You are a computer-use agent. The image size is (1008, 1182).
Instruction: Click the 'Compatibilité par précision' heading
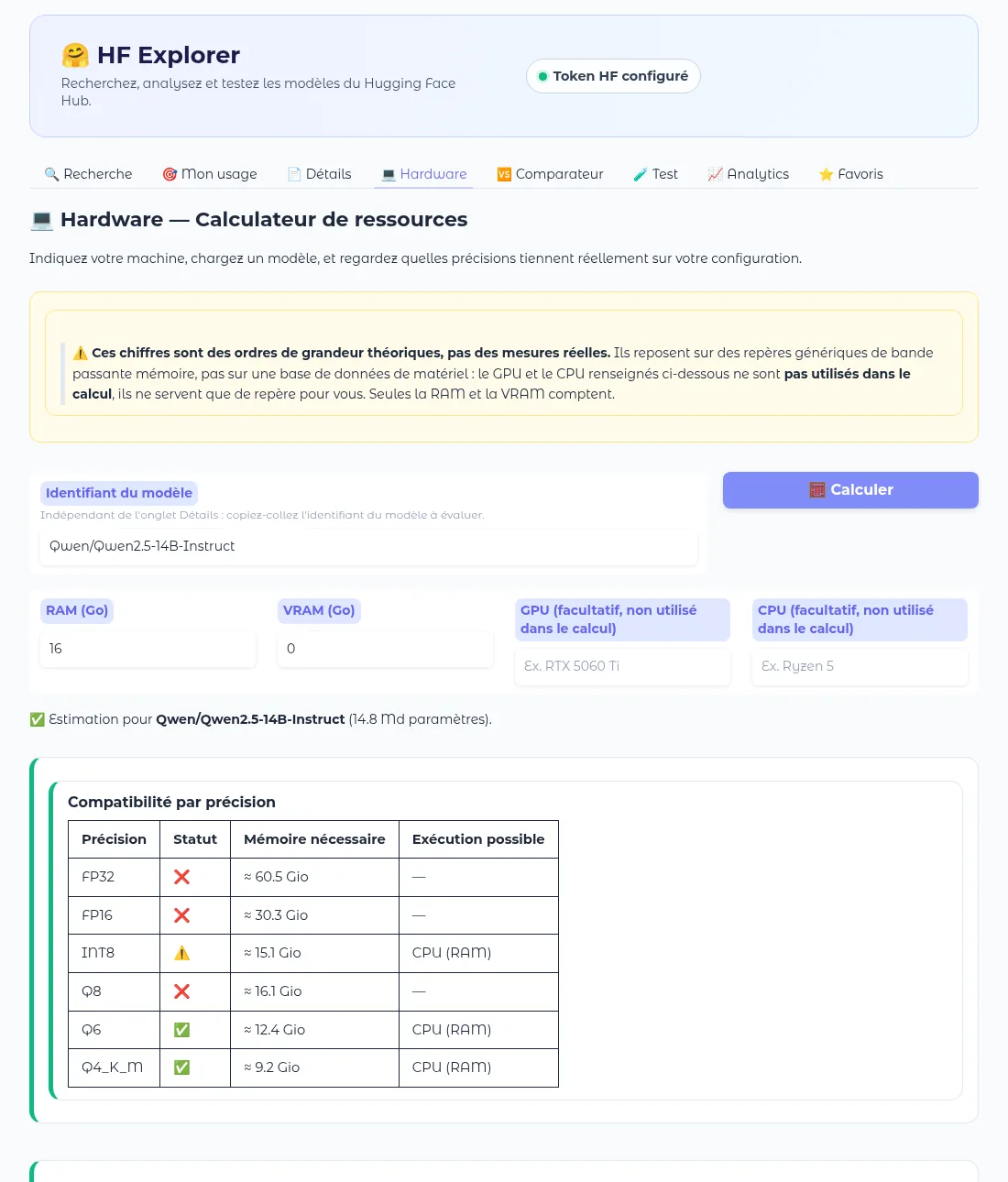[x=171, y=803]
